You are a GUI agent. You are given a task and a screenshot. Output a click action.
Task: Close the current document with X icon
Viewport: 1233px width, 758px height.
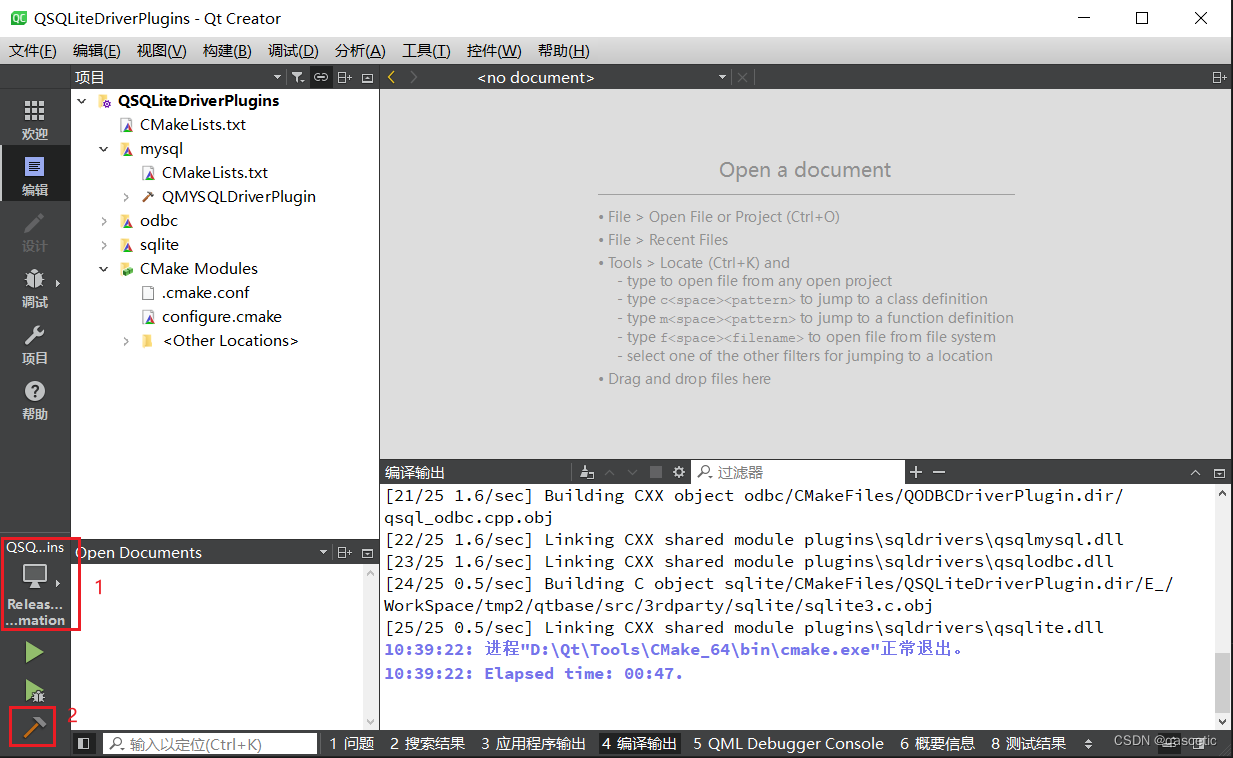pyautogui.click(x=742, y=77)
